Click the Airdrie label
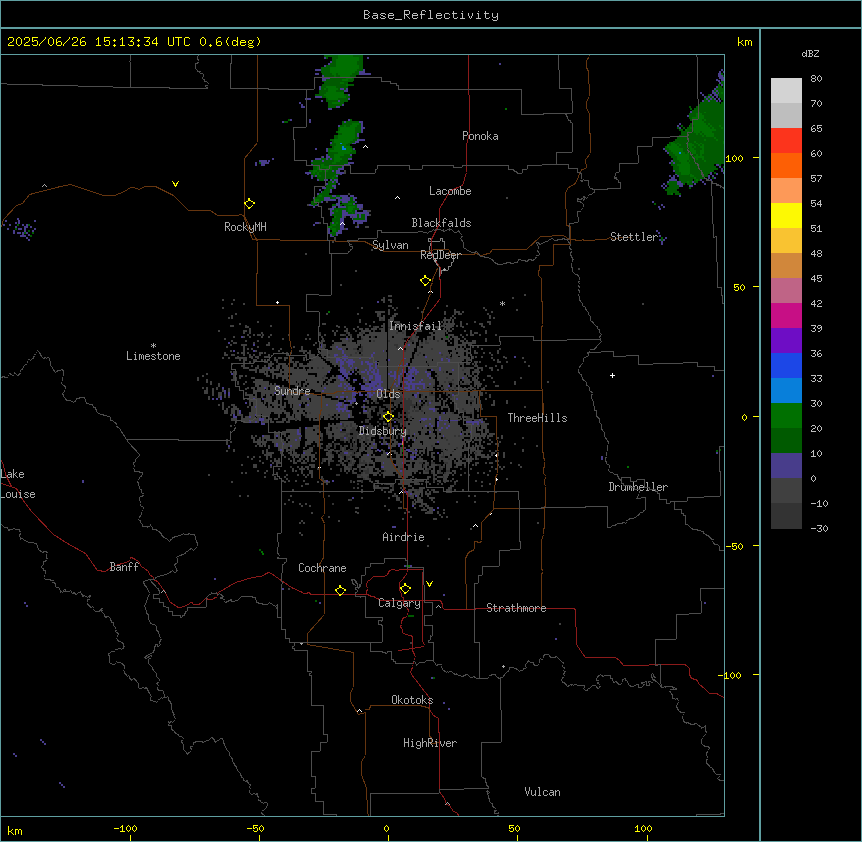 click(x=403, y=537)
